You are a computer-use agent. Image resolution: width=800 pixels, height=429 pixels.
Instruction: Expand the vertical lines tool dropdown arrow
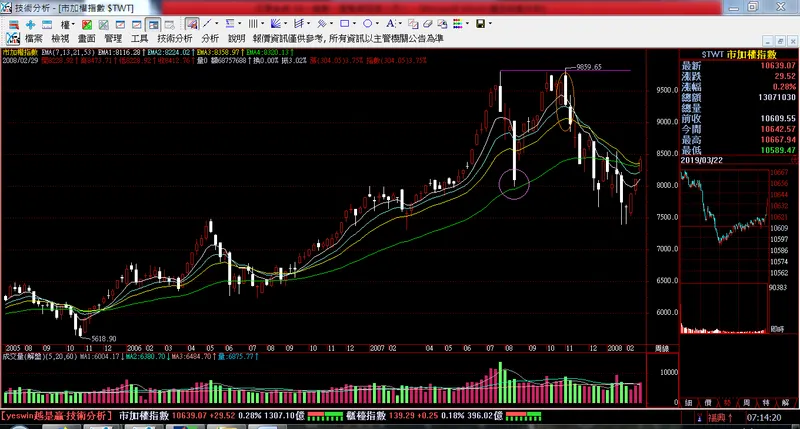262,23
